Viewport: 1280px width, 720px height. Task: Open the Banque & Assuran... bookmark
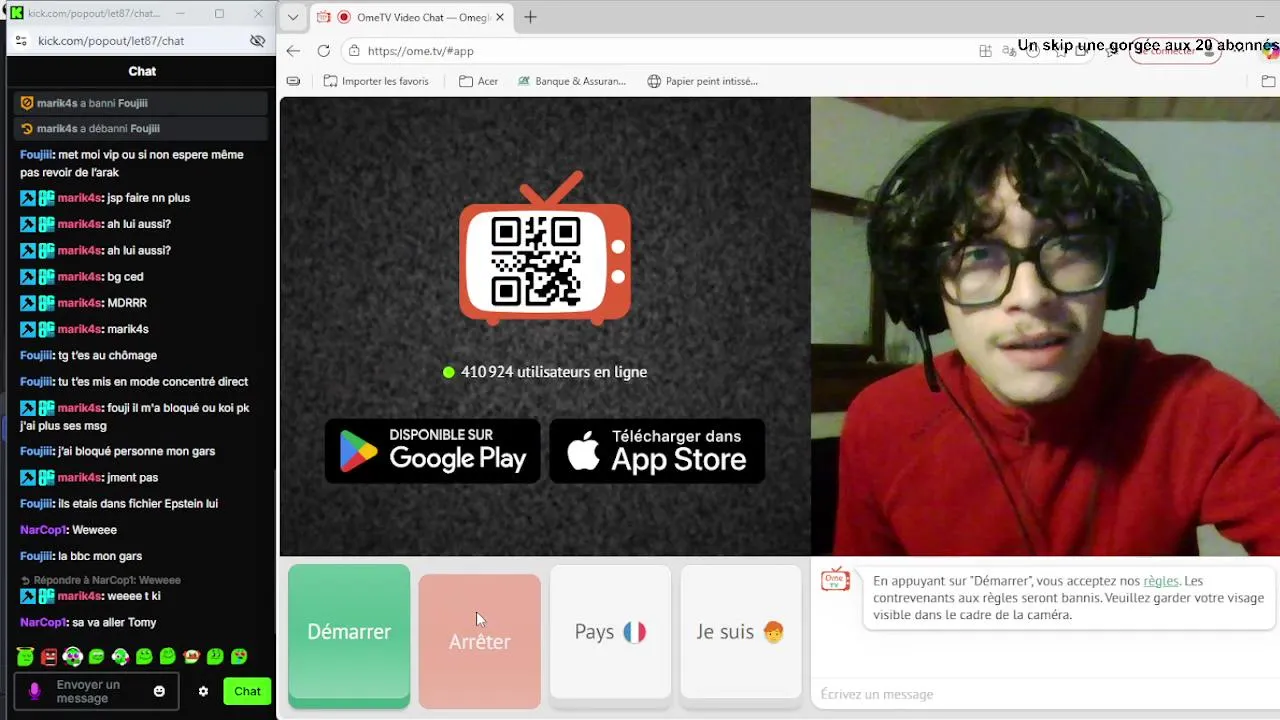pos(572,81)
